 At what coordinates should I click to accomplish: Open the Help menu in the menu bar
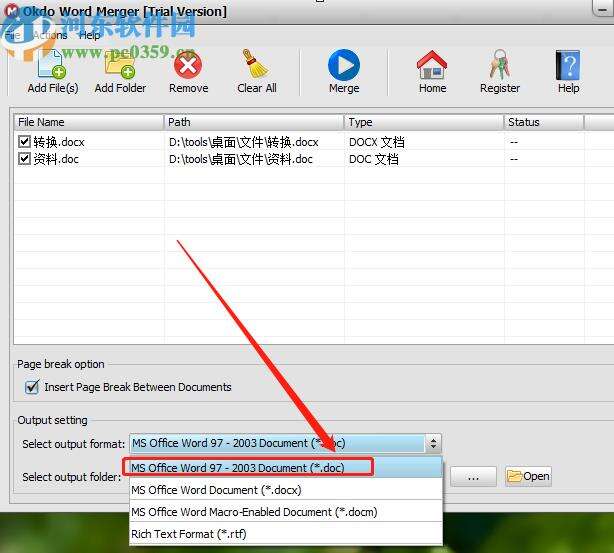(x=90, y=35)
